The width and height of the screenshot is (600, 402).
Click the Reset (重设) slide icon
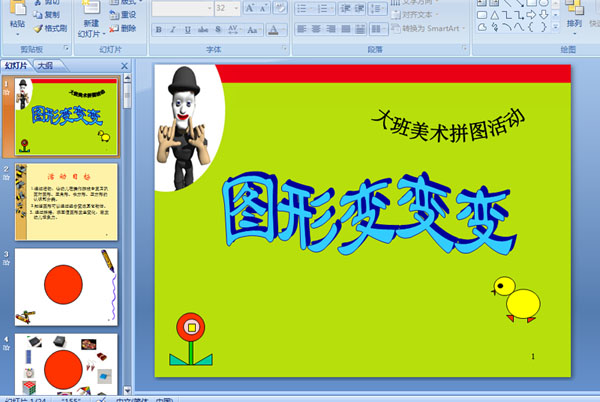point(127,15)
